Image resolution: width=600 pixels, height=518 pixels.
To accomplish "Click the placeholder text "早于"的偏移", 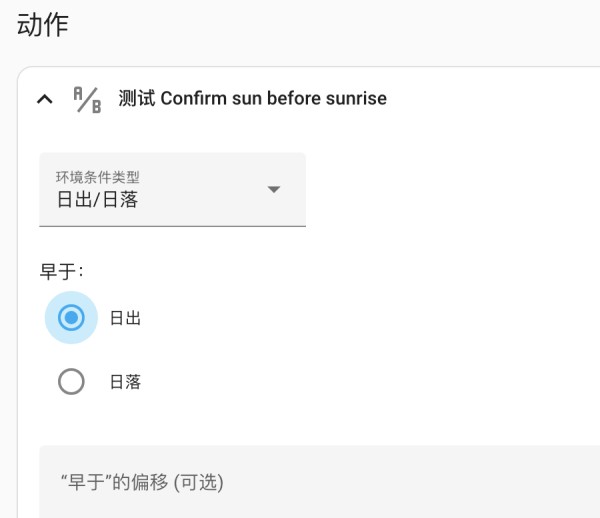I will tap(114, 482).
